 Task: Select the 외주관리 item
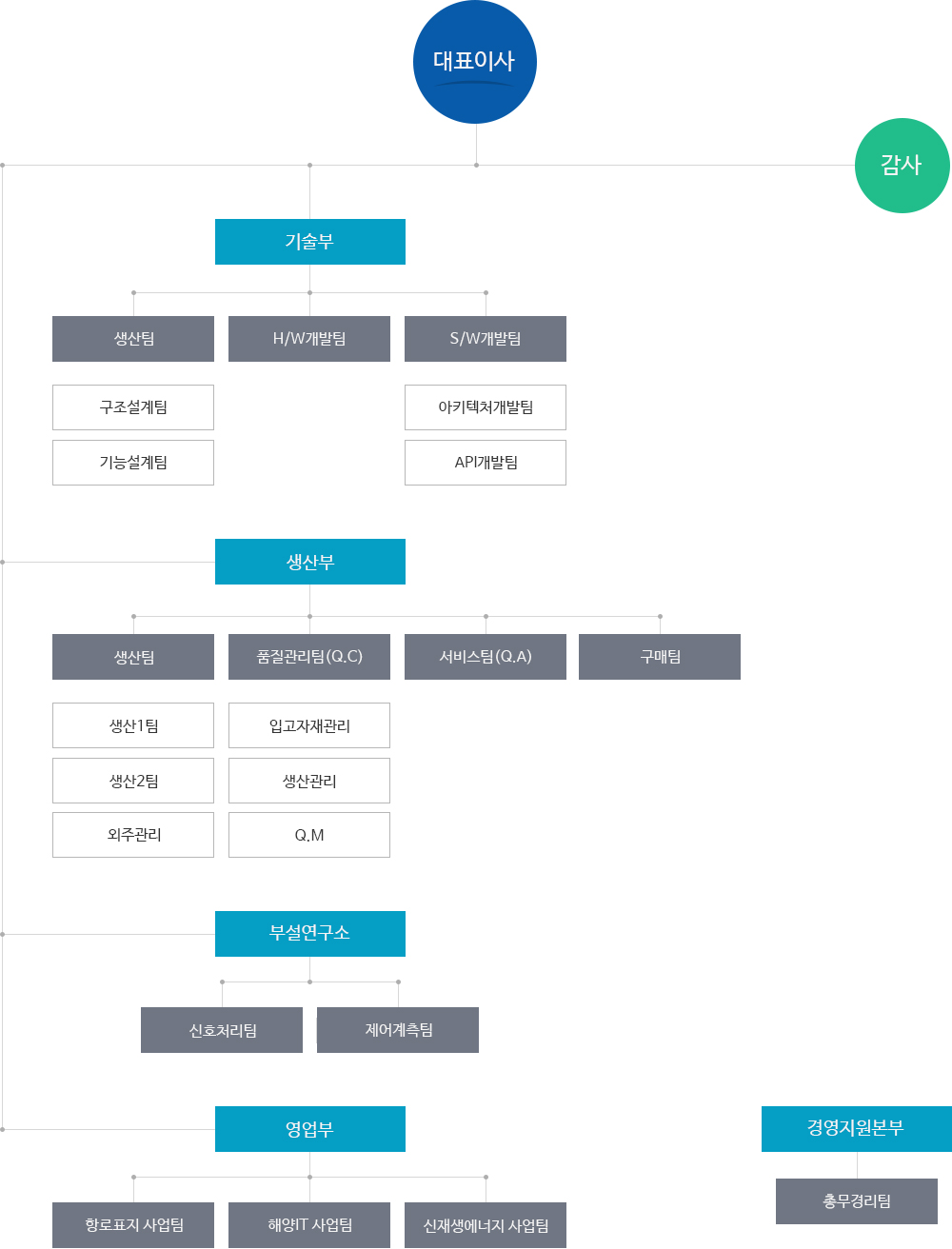(132, 835)
